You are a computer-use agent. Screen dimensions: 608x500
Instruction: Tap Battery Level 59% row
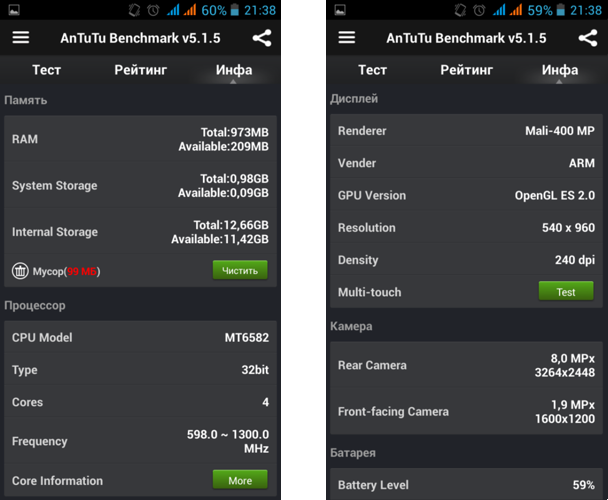(466, 484)
